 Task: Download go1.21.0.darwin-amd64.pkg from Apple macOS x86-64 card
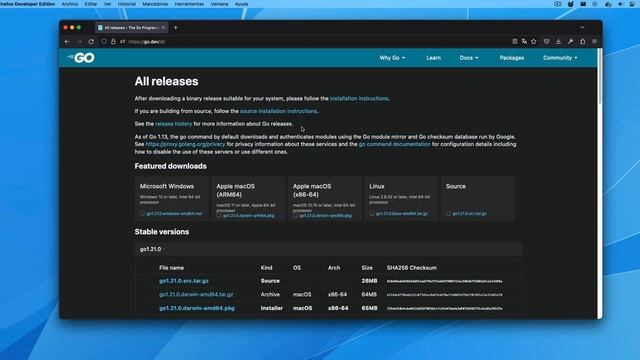point(326,216)
